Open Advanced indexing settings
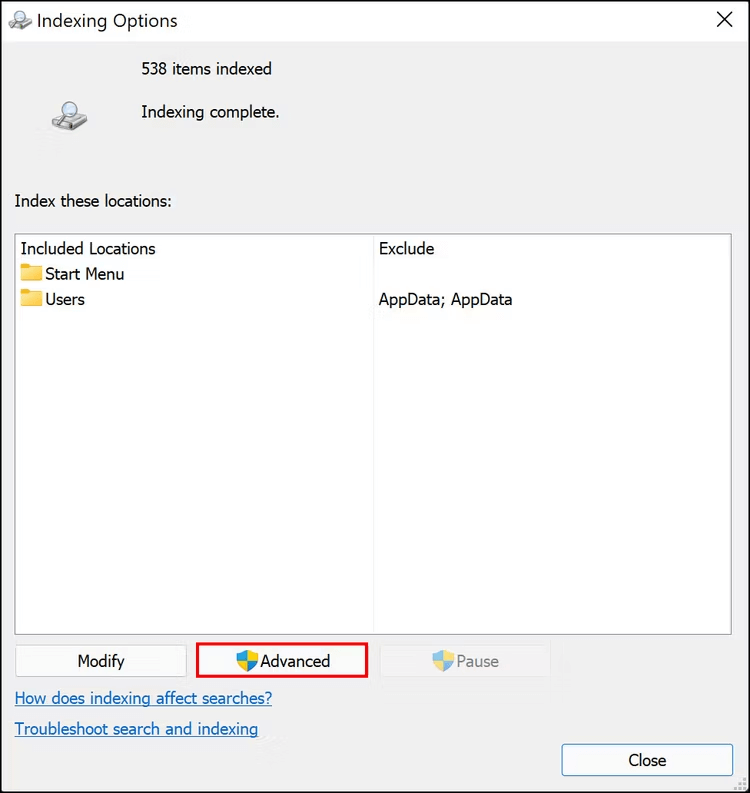750x793 pixels. point(282,660)
